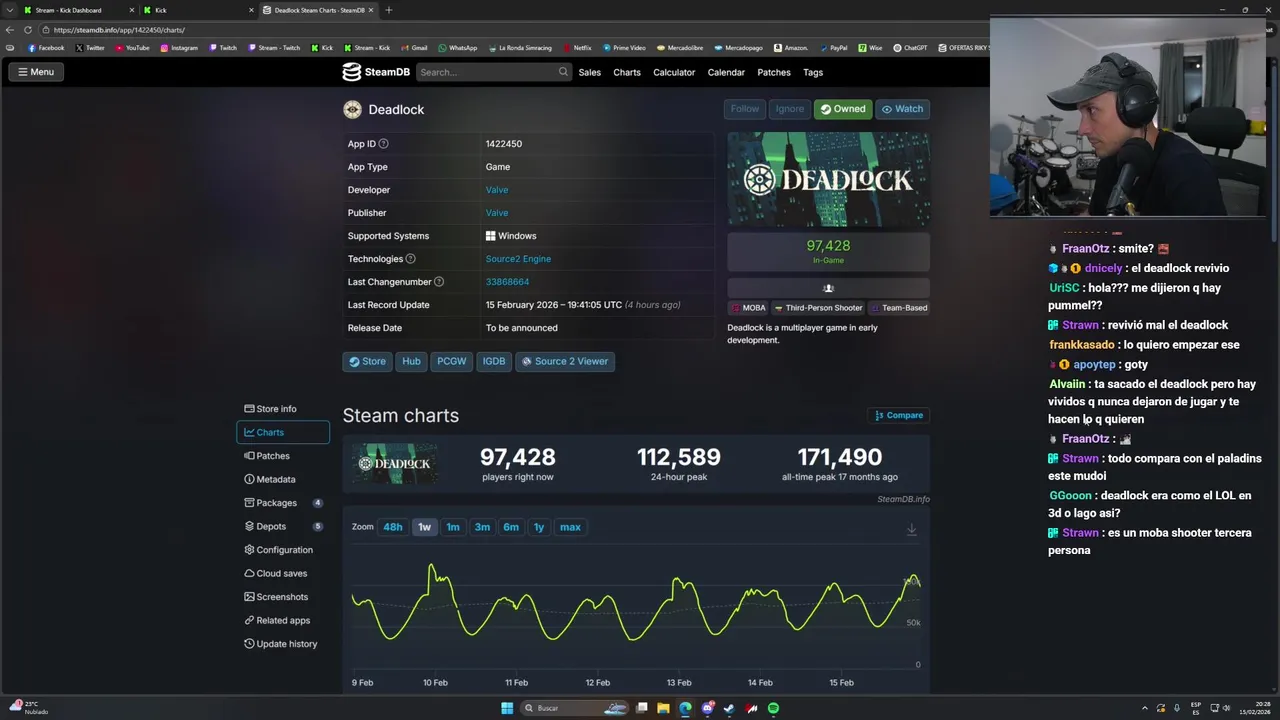This screenshot has height=720, width=1280.
Task: Open Metadata in the sidebar
Action: [283, 479]
